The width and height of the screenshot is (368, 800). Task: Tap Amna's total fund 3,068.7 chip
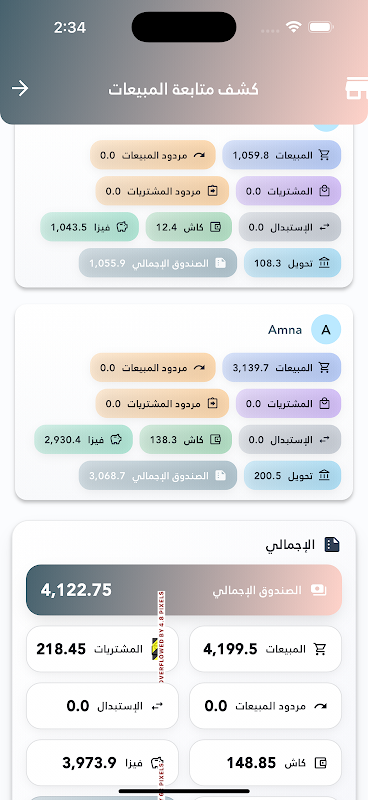(158, 476)
